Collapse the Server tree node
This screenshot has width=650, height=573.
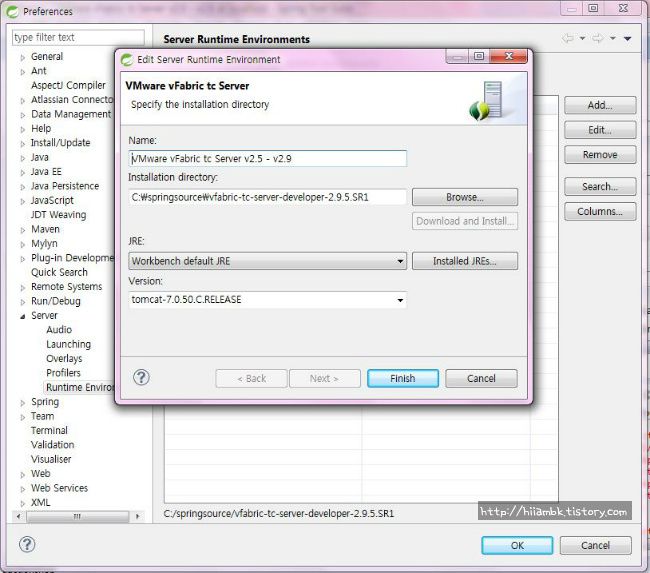pos(23,316)
